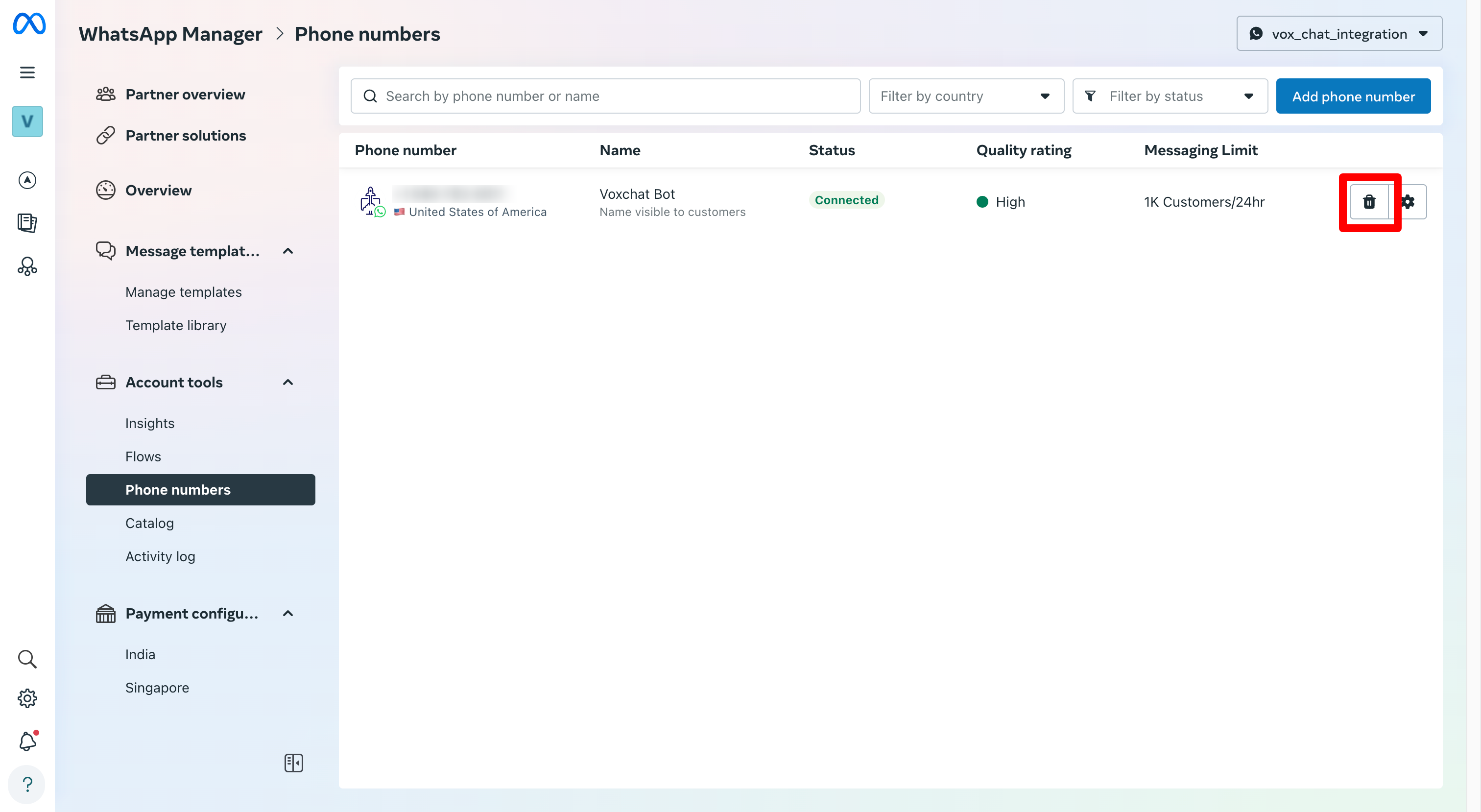
Task: Open notifications bell icon
Action: (27, 741)
